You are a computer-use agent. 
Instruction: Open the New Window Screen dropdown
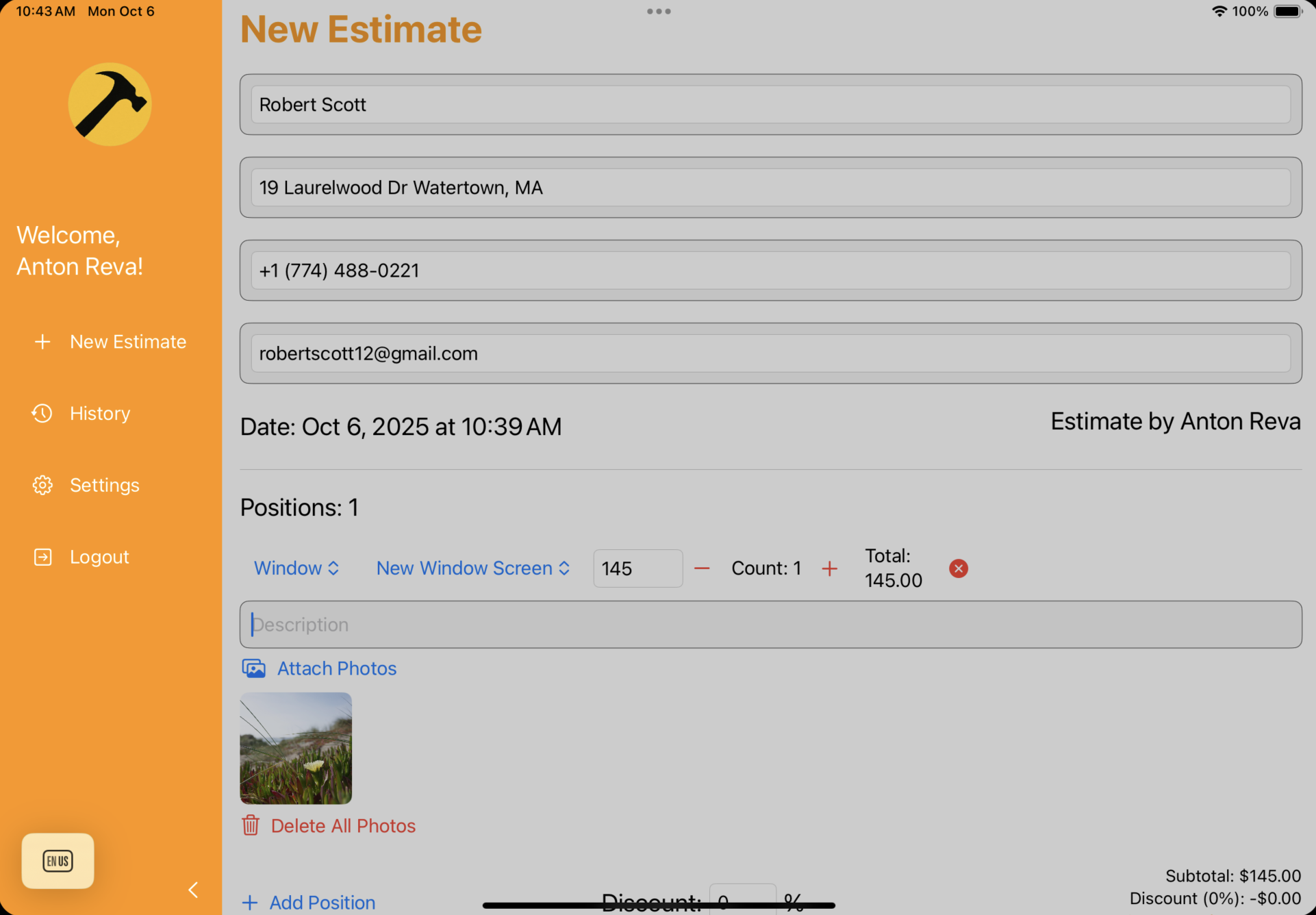pyautogui.click(x=472, y=568)
